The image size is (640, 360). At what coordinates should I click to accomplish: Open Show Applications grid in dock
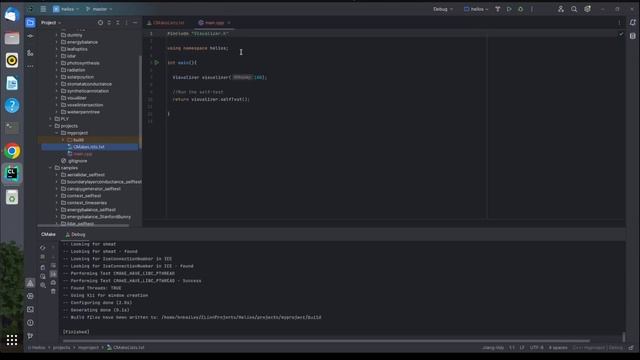pyautogui.click(x=12, y=340)
